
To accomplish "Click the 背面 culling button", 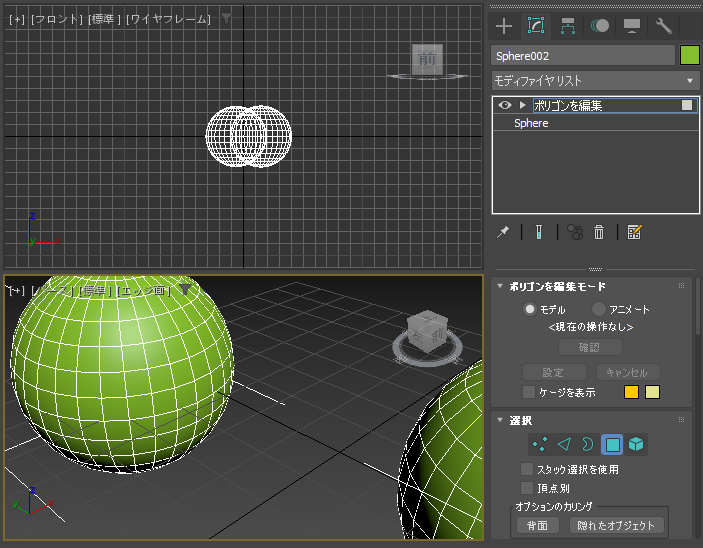I will [x=538, y=525].
